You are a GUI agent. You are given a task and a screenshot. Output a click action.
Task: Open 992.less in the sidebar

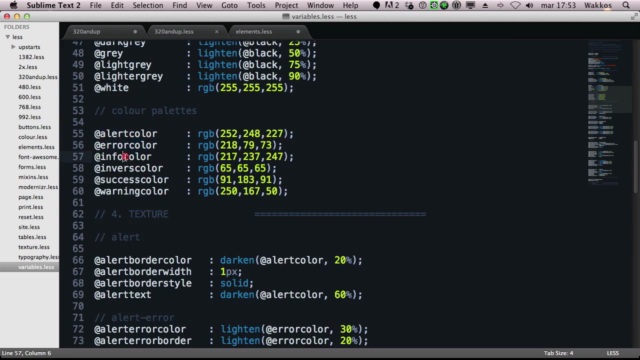(x=29, y=117)
